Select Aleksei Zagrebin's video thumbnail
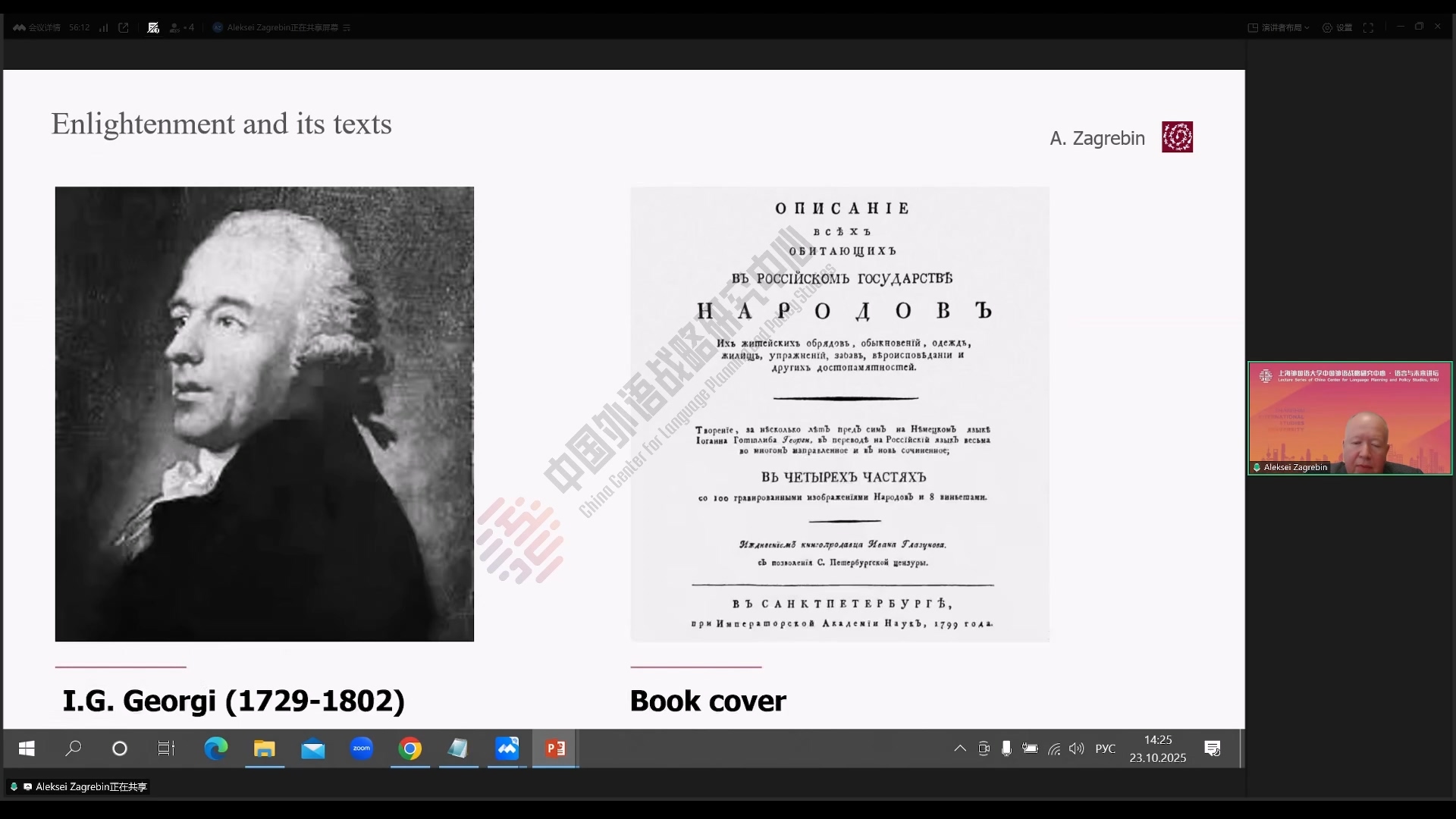1456x819 pixels. (x=1350, y=418)
